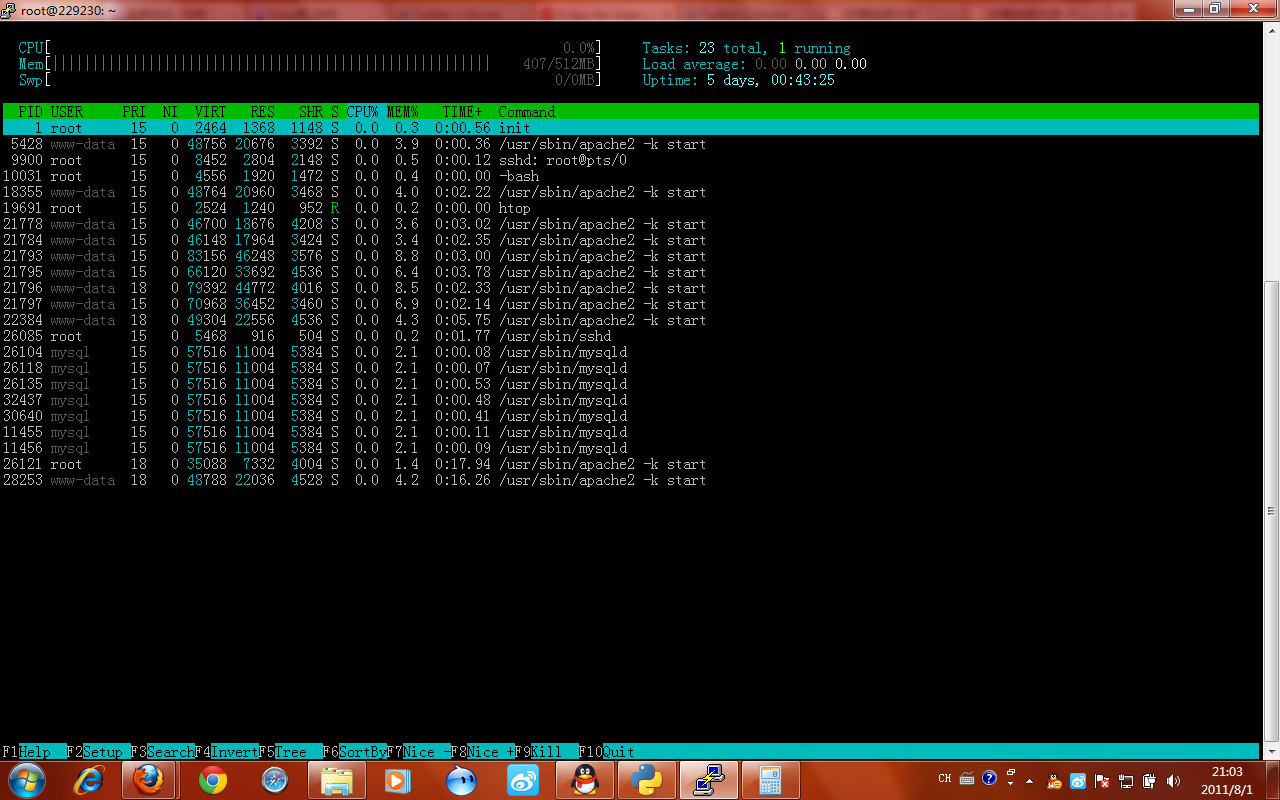Open Internet Explorer from the taskbar
The width and height of the screenshot is (1280, 800).
point(89,779)
